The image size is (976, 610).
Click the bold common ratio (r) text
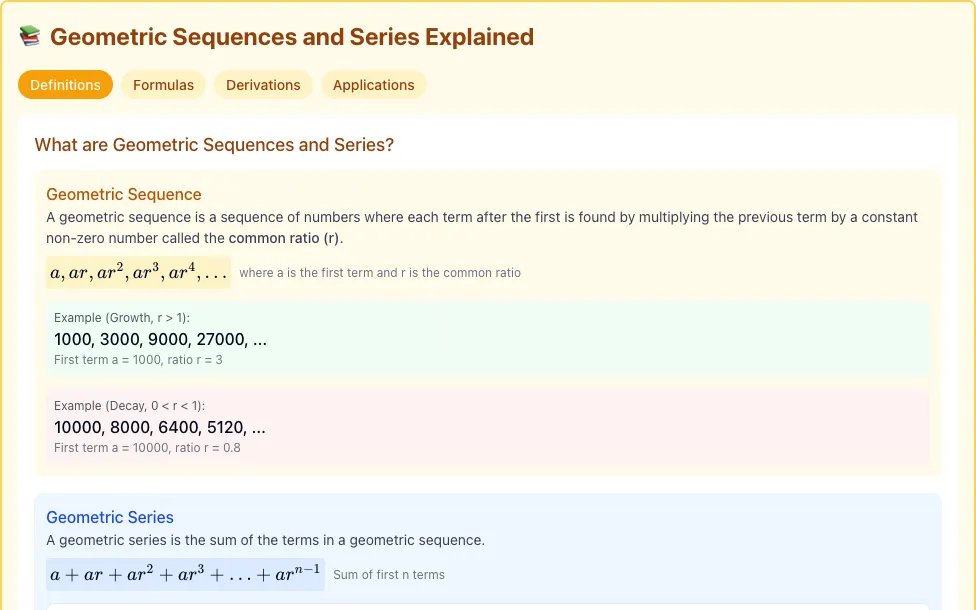[x=284, y=238]
